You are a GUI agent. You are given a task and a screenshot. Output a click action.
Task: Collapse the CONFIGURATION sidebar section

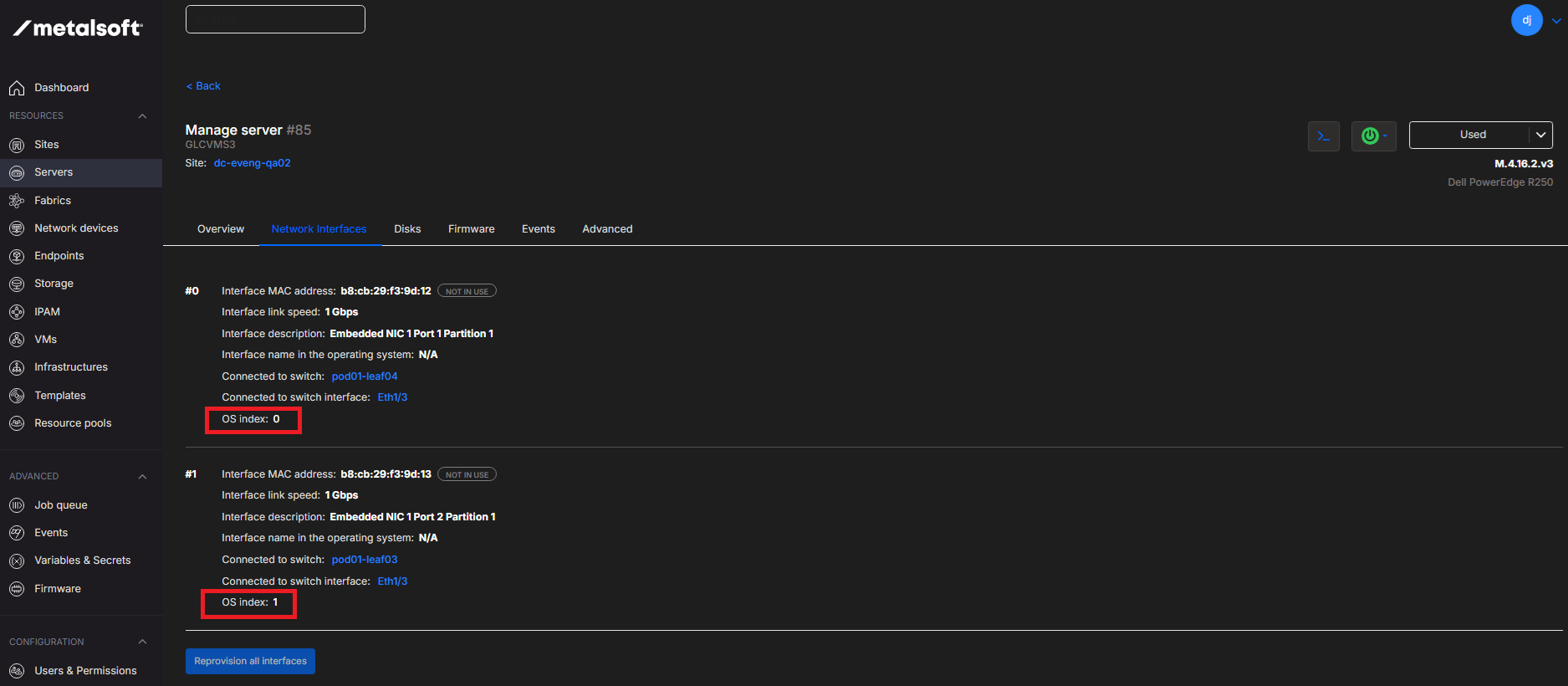142,642
